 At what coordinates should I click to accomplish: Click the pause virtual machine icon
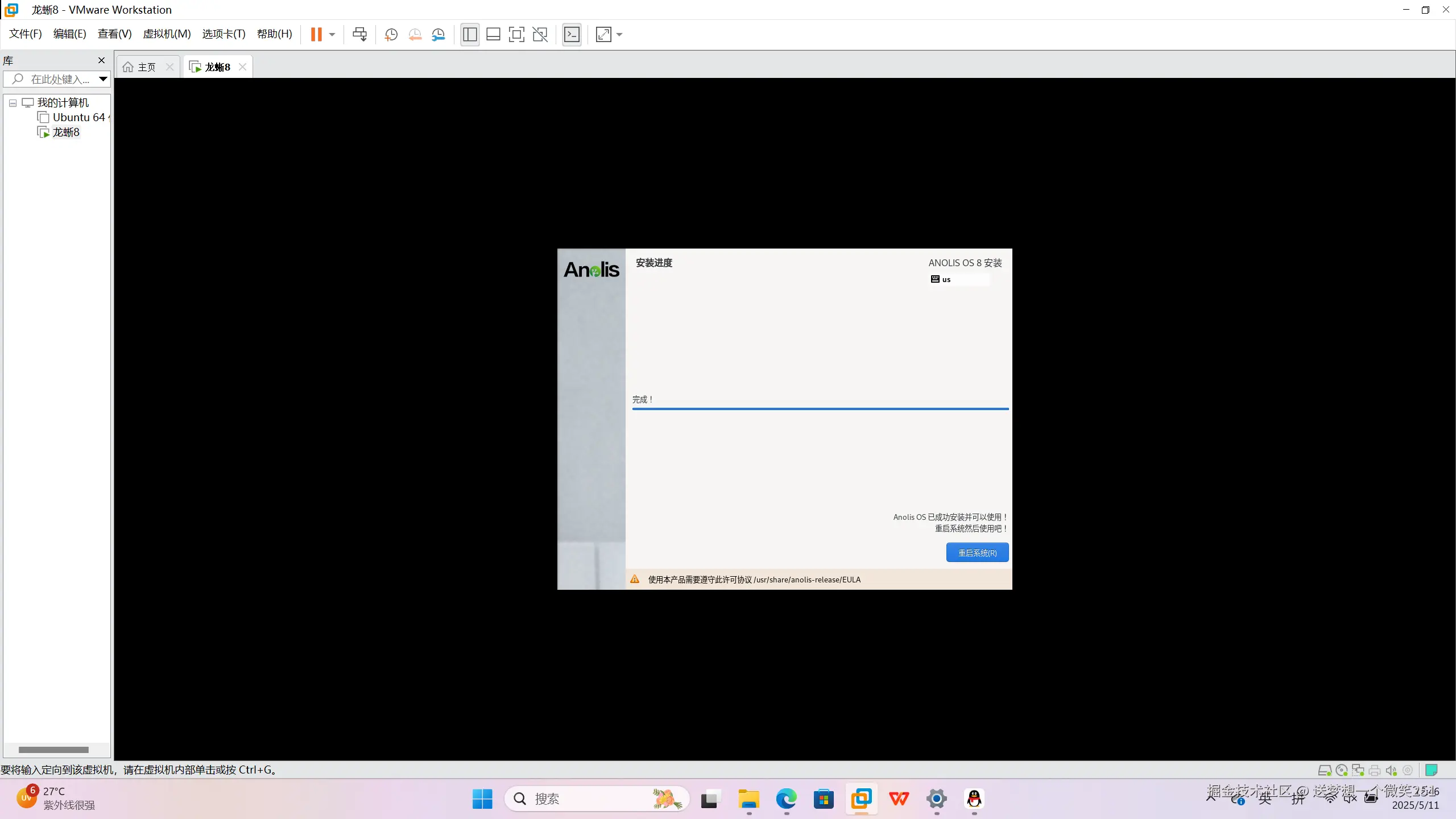[x=316, y=34]
